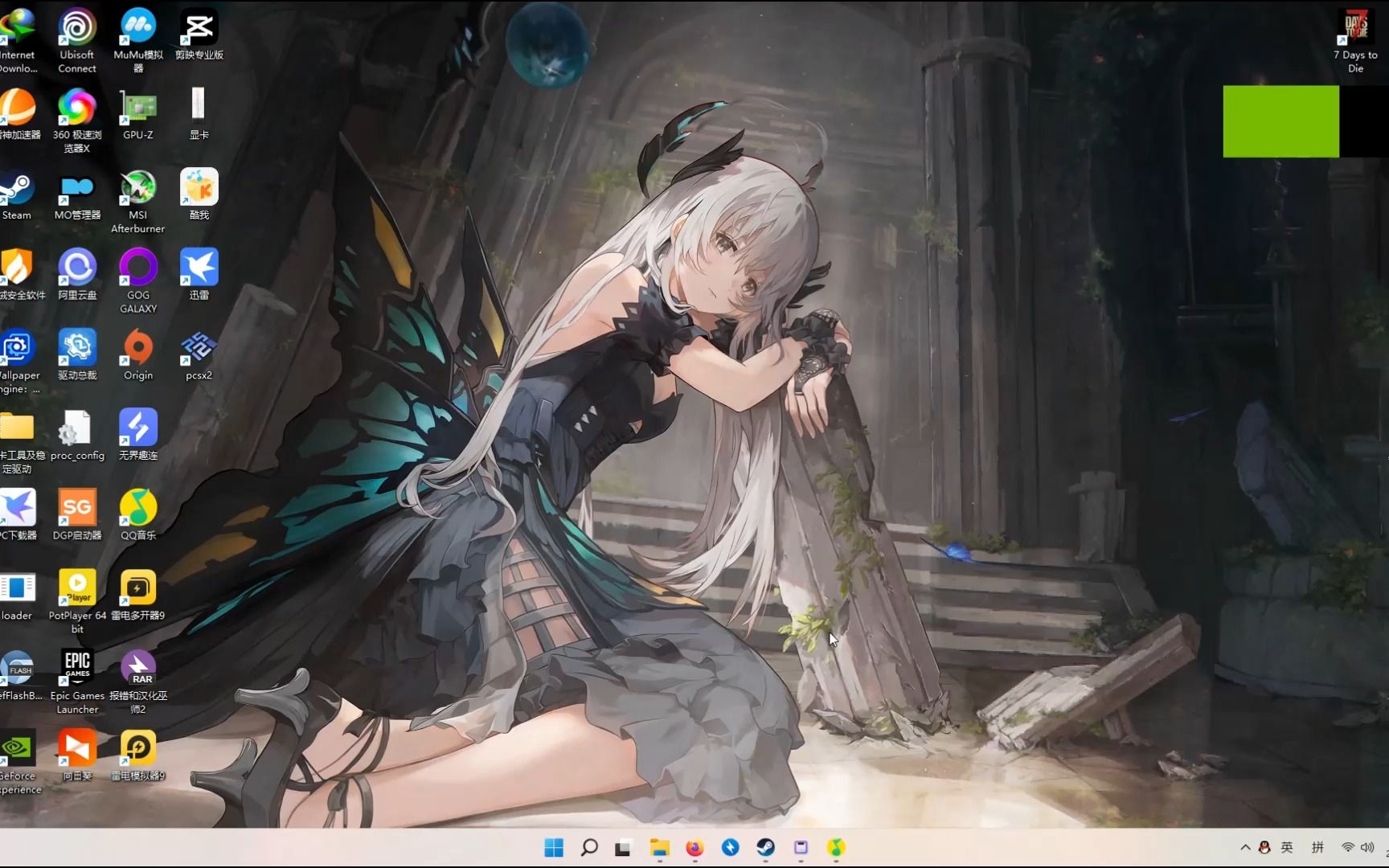Open the volume speaker tray icon
Viewport: 1389px width, 868px height.
[x=1367, y=848]
